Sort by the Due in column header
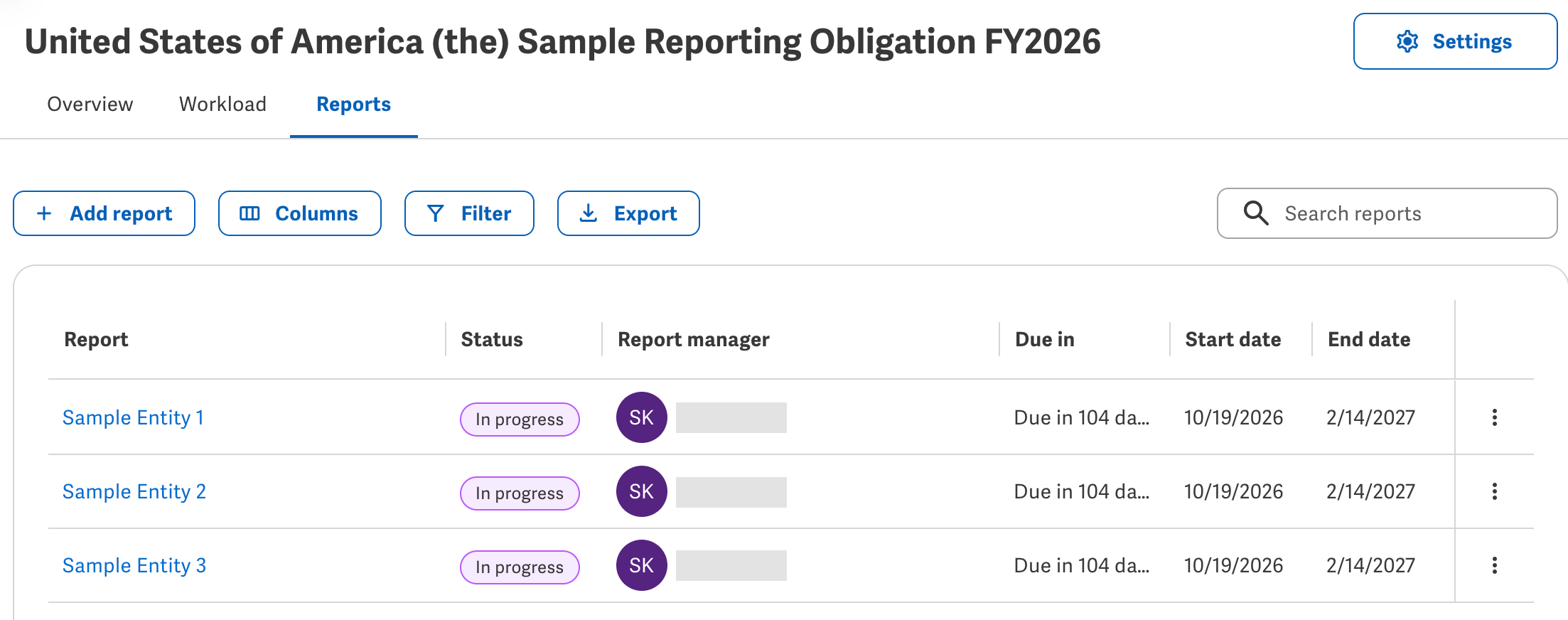 point(1045,339)
